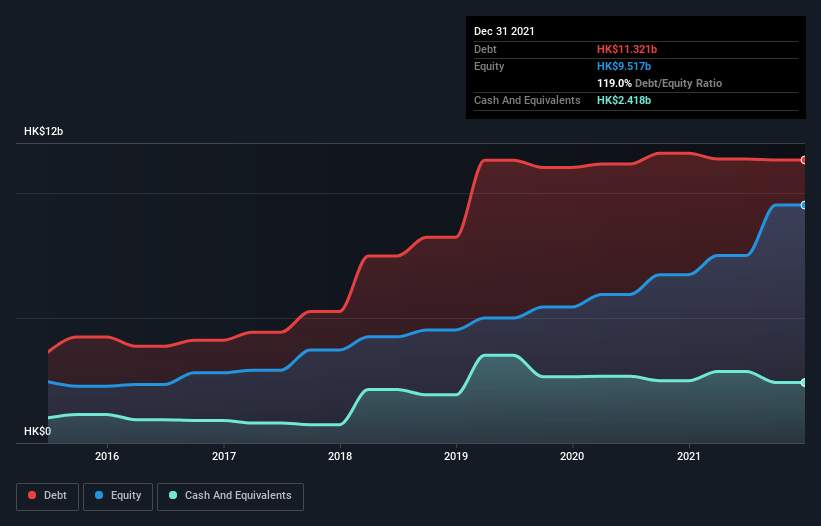Toggle the Equity series legend button
Image resolution: width=821 pixels, height=526 pixels.
point(118,497)
